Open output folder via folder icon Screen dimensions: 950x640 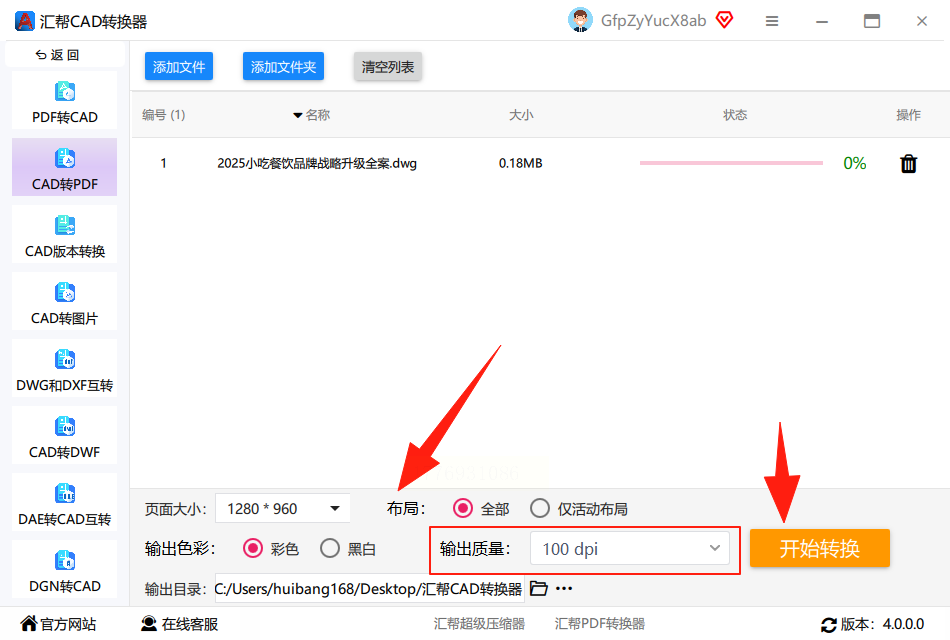coord(539,588)
